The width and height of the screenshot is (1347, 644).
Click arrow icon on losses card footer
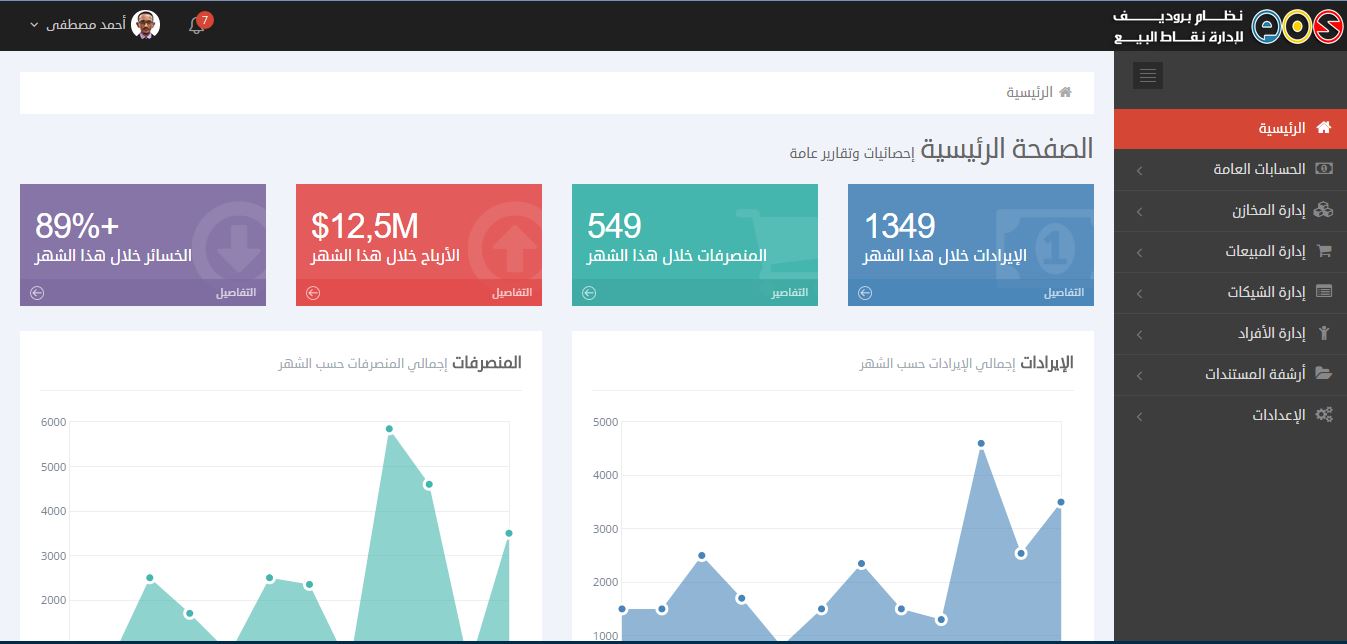point(37,293)
